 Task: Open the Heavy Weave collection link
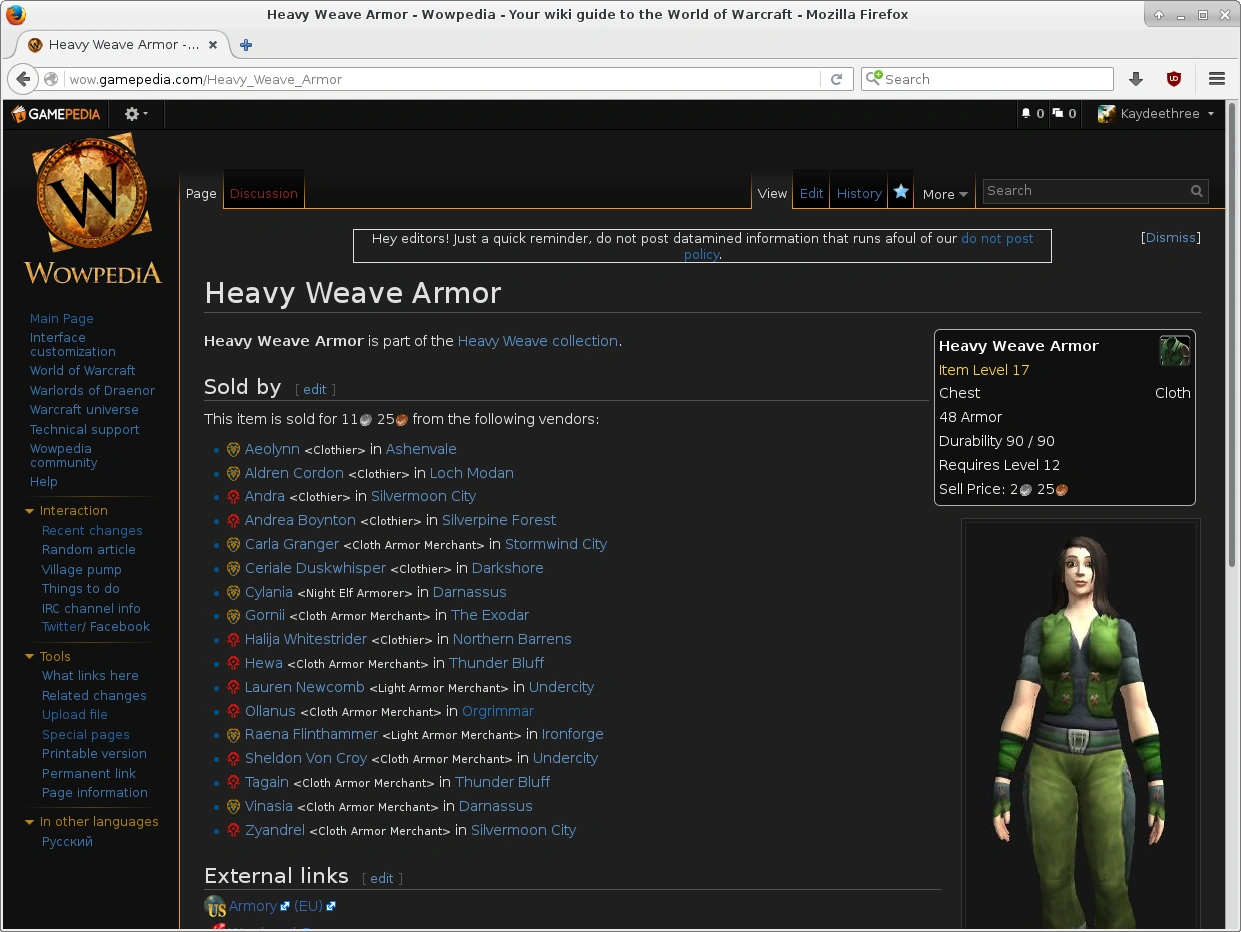tap(538, 341)
